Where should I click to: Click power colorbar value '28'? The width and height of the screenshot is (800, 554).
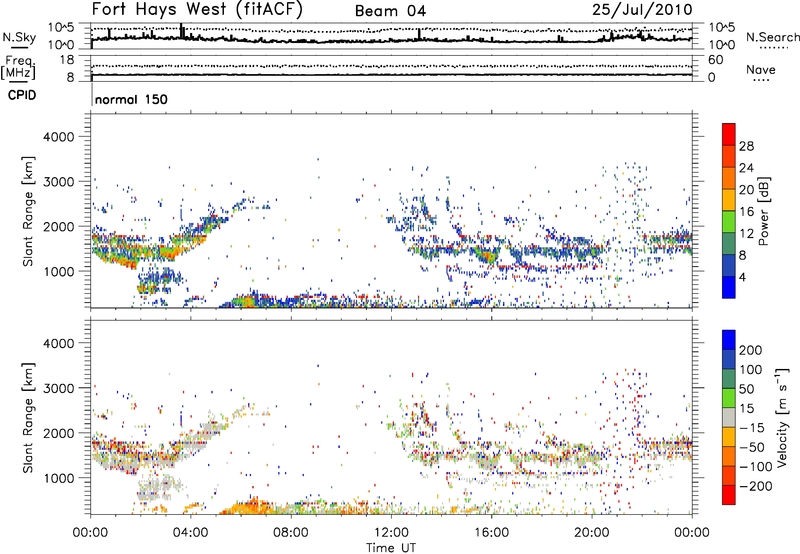[x=746, y=146]
